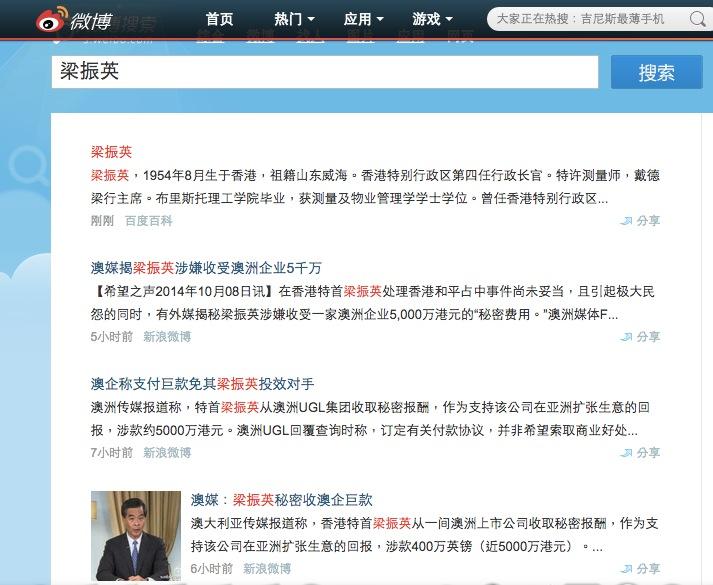Expand the 热门 dropdown menu

click(x=294, y=19)
